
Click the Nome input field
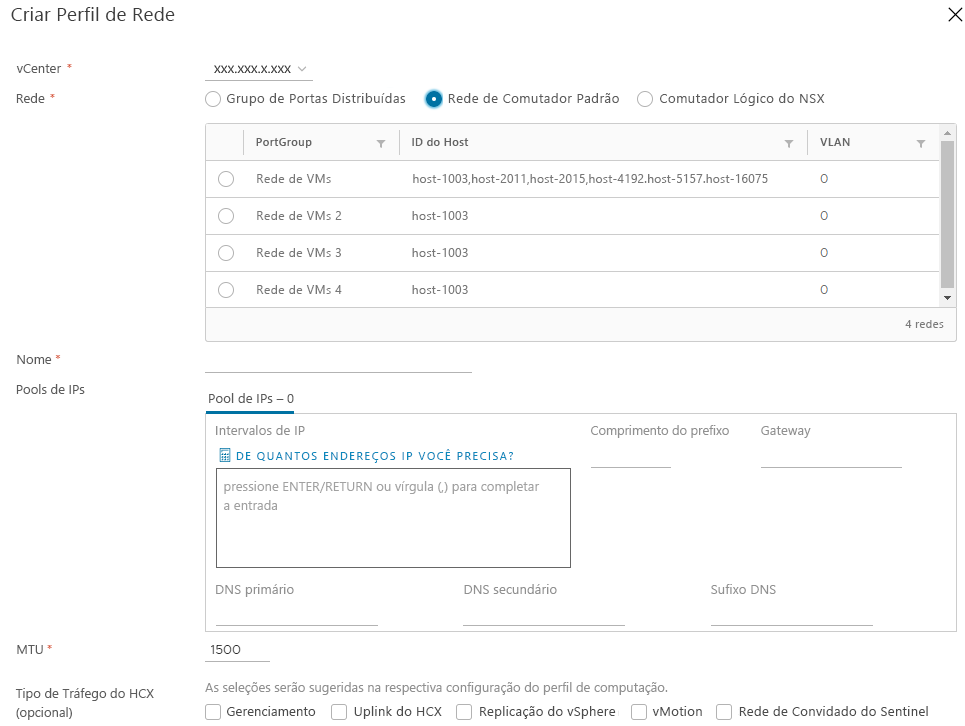tap(338, 363)
